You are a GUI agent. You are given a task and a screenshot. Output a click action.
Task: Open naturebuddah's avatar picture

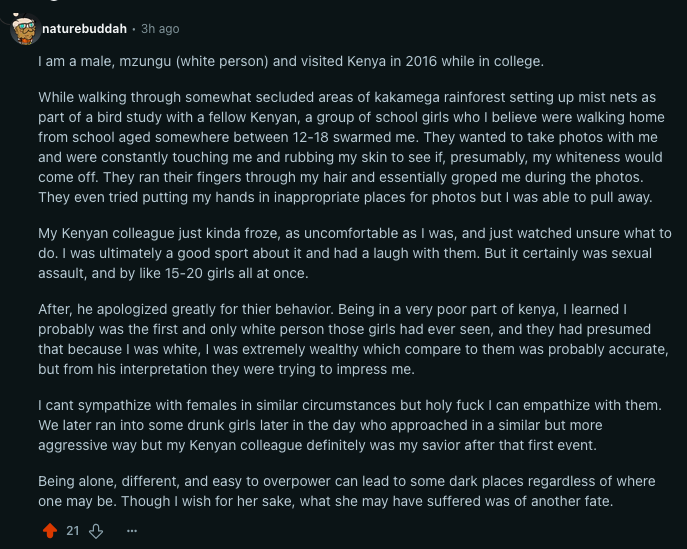tap(25, 29)
